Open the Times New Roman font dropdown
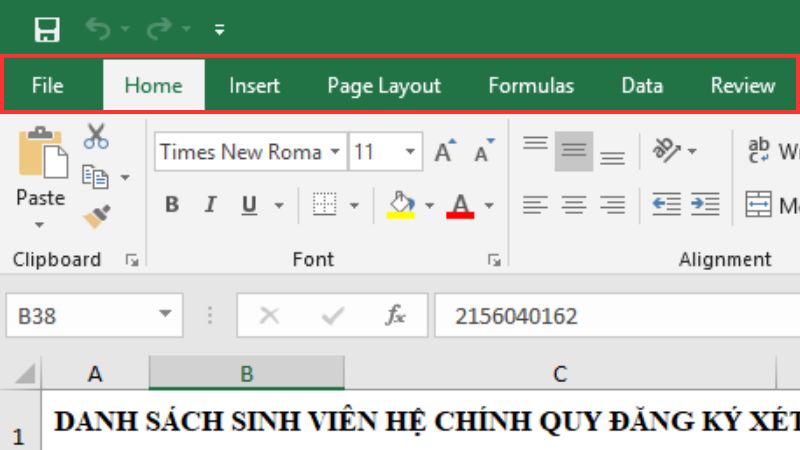 (x=336, y=152)
